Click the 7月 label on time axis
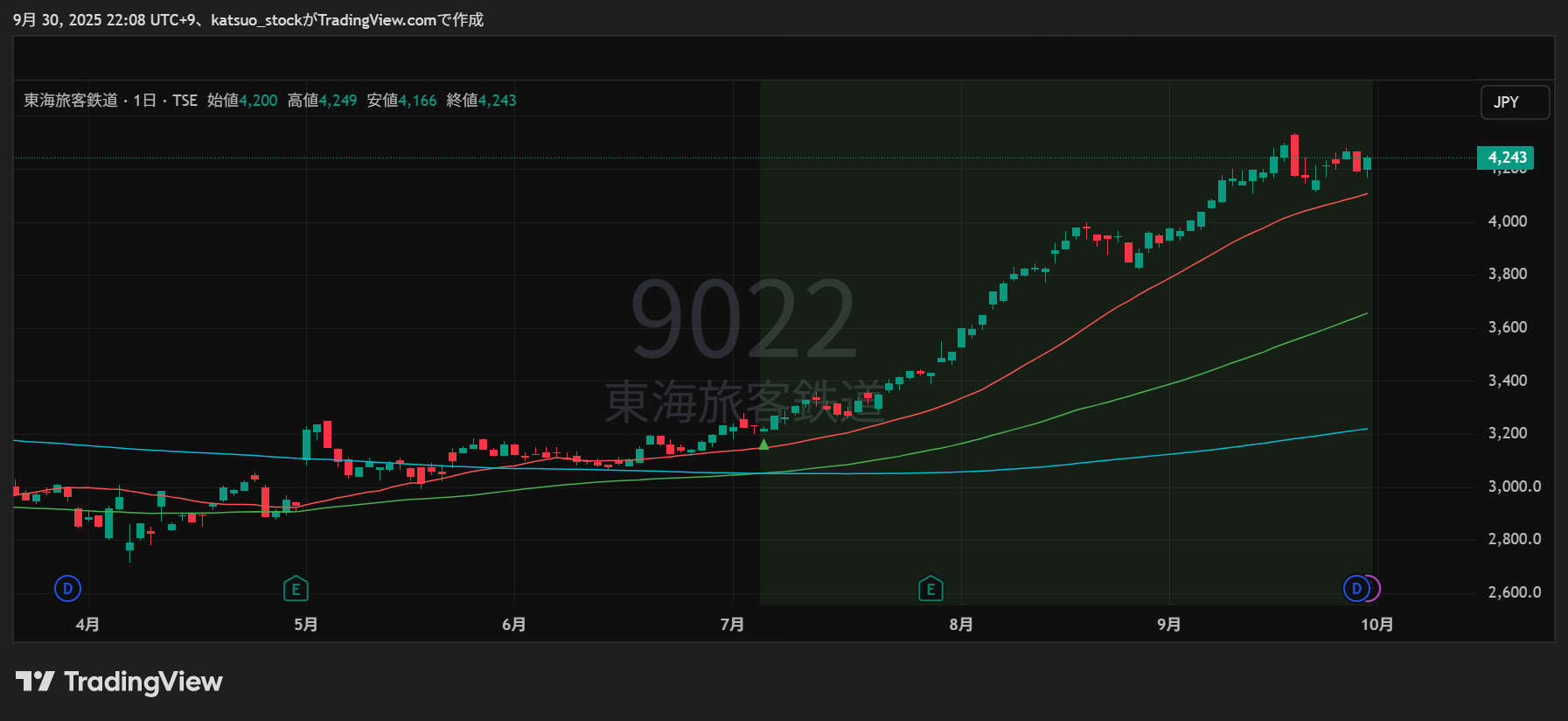 [x=732, y=625]
